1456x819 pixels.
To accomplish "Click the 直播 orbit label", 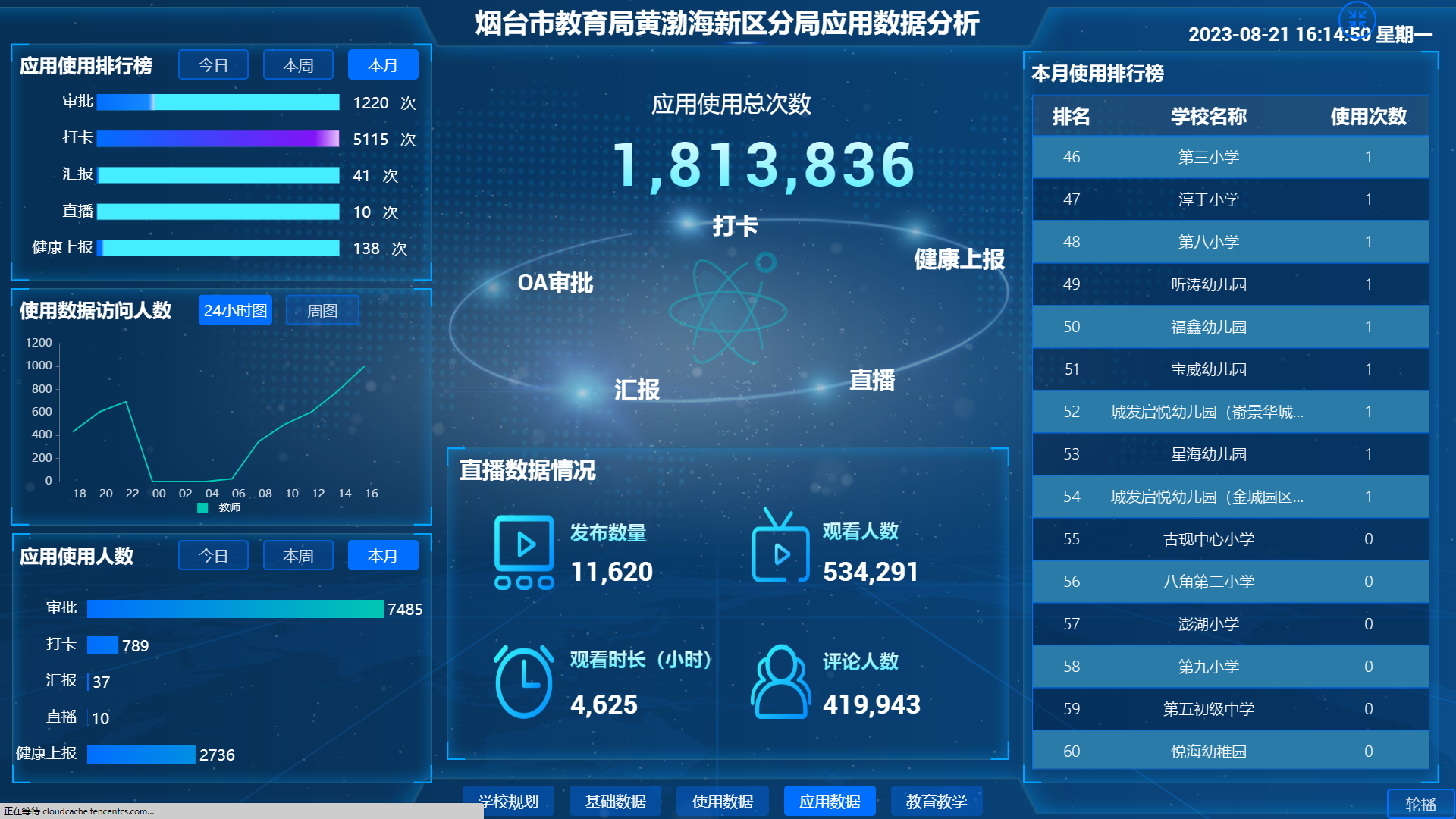I will tap(872, 379).
